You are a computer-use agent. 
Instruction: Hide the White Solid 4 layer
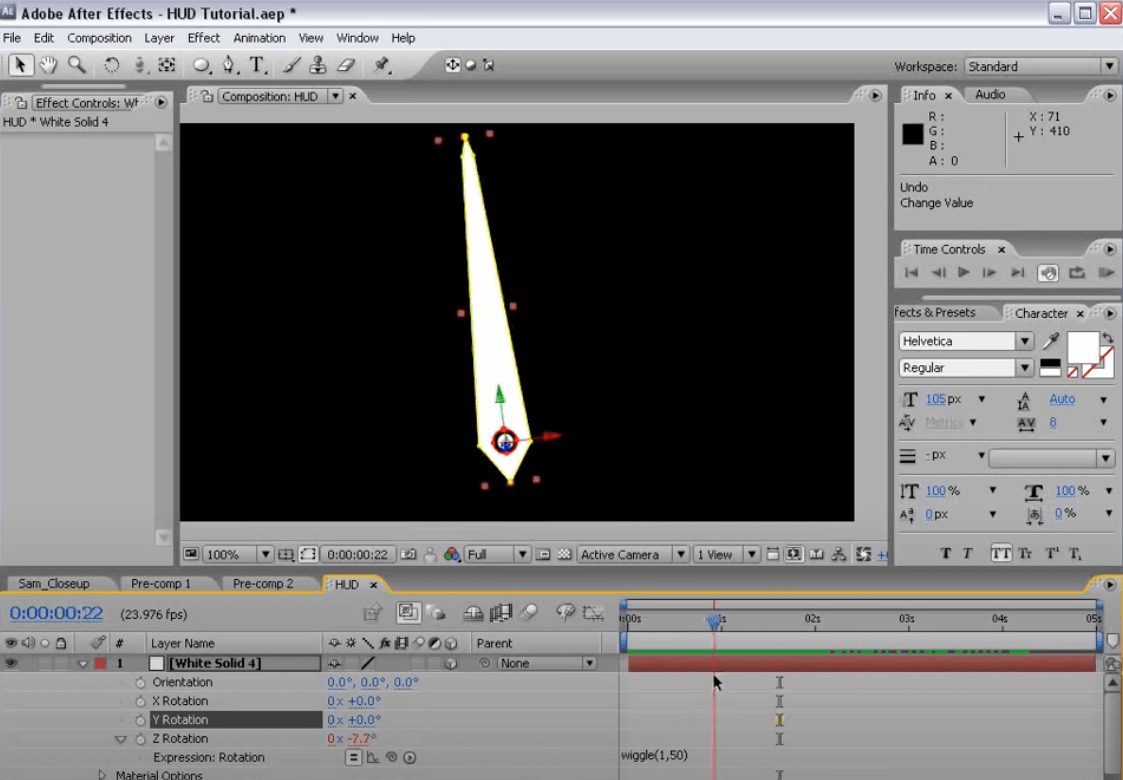(11, 663)
